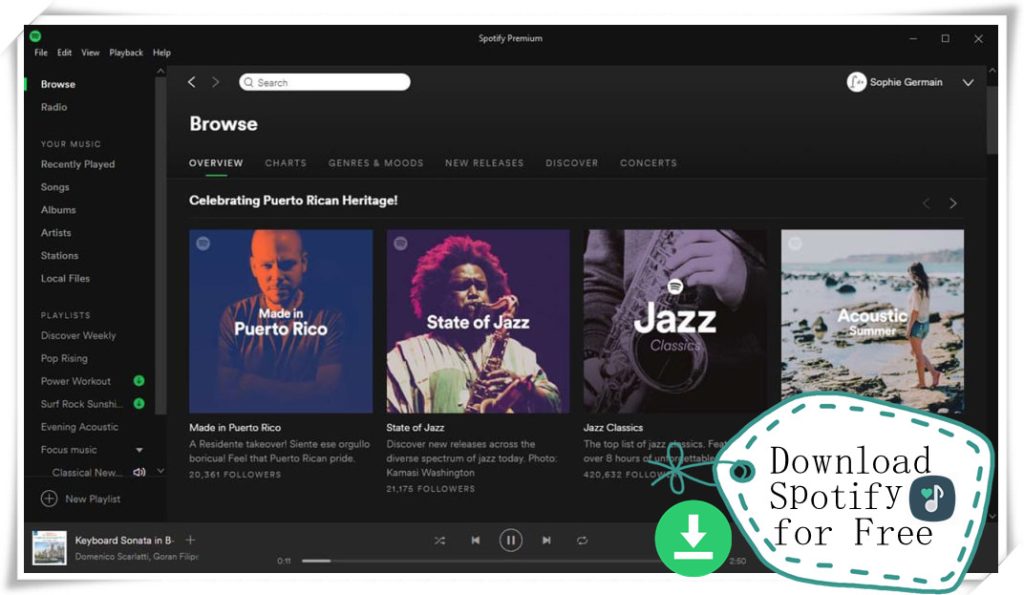Open the File menu
1024x595 pixels.
click(x=40, y=53)
